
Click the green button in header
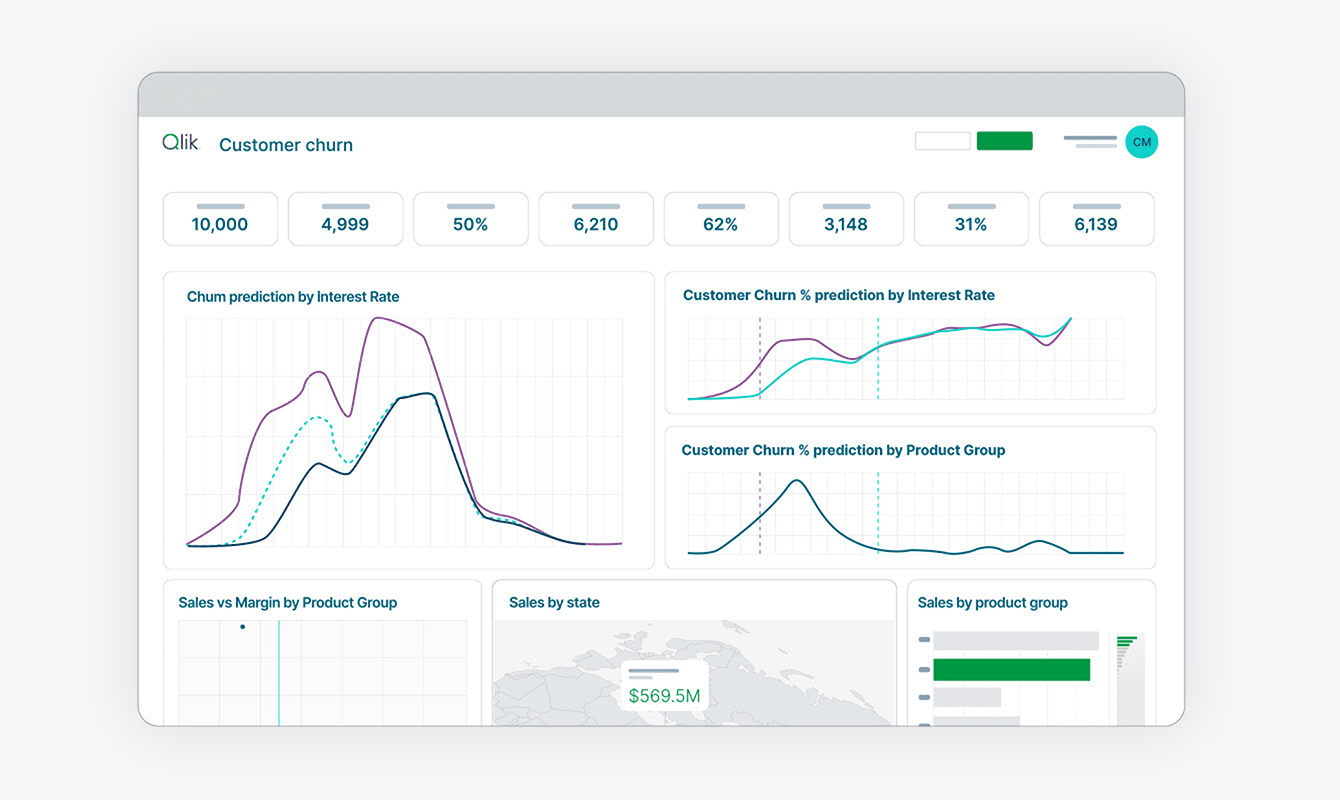click(1004, 141)
